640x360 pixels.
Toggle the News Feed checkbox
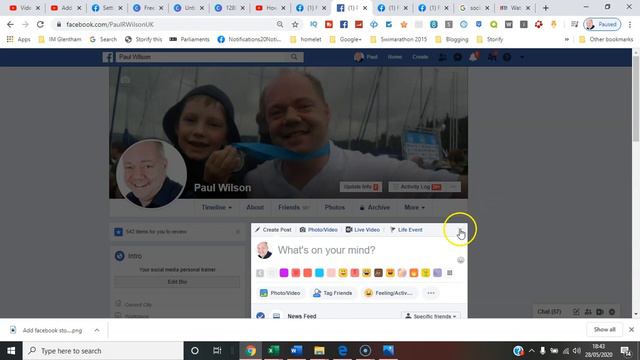click(260, 316)
